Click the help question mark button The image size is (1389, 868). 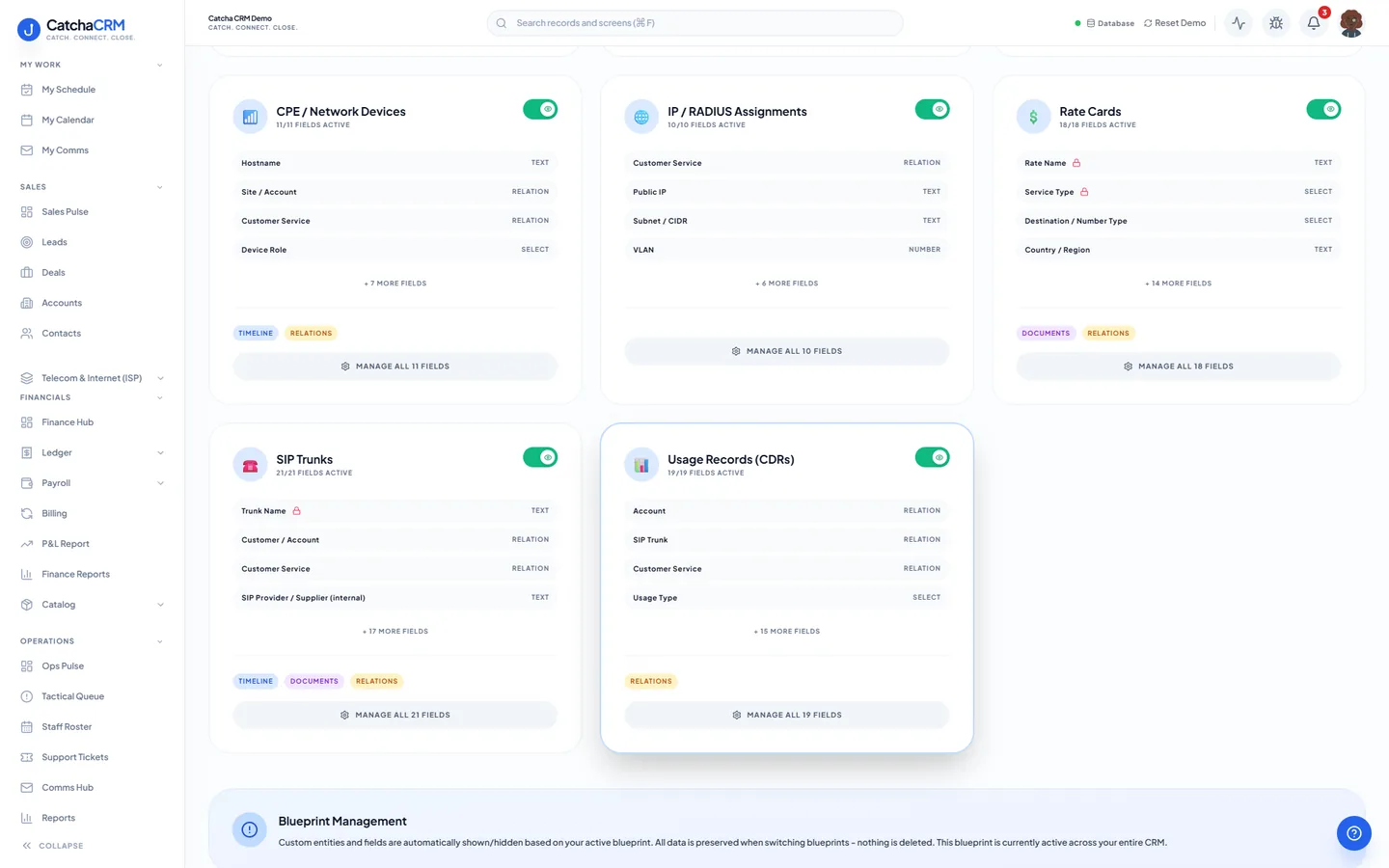1353,833
